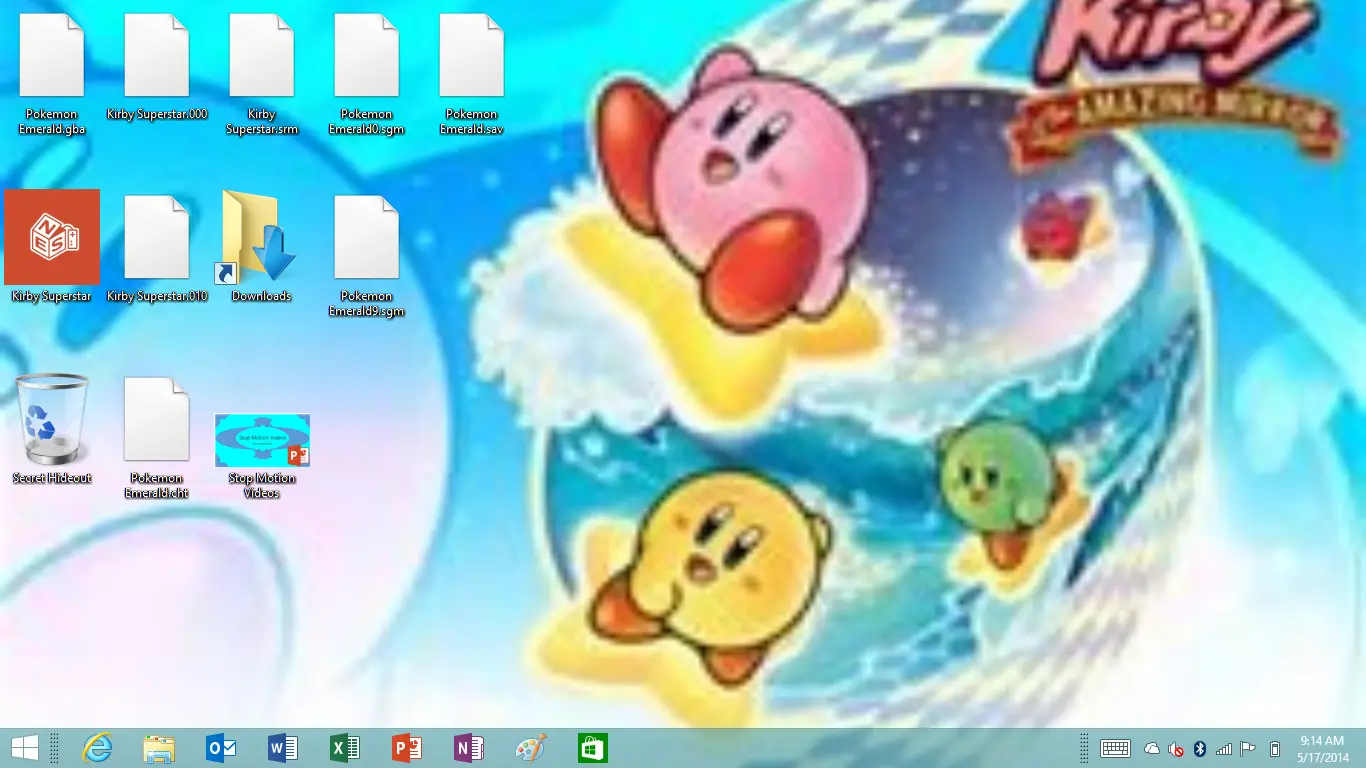Open the Windows Store from taskbar
Screen dimensions: 1366x768
point(593,748)
